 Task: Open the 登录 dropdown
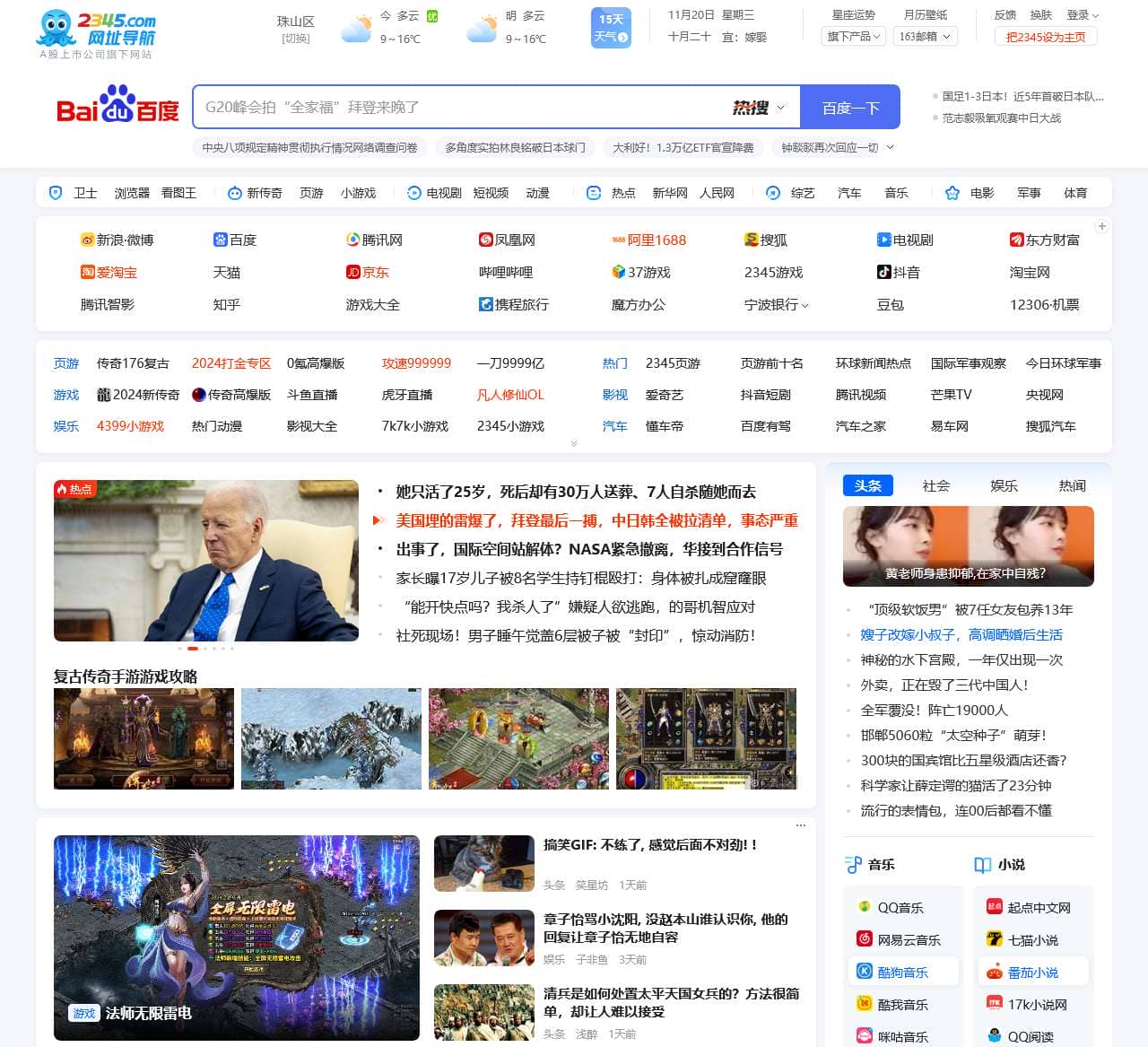click(x=1083, y=15)
